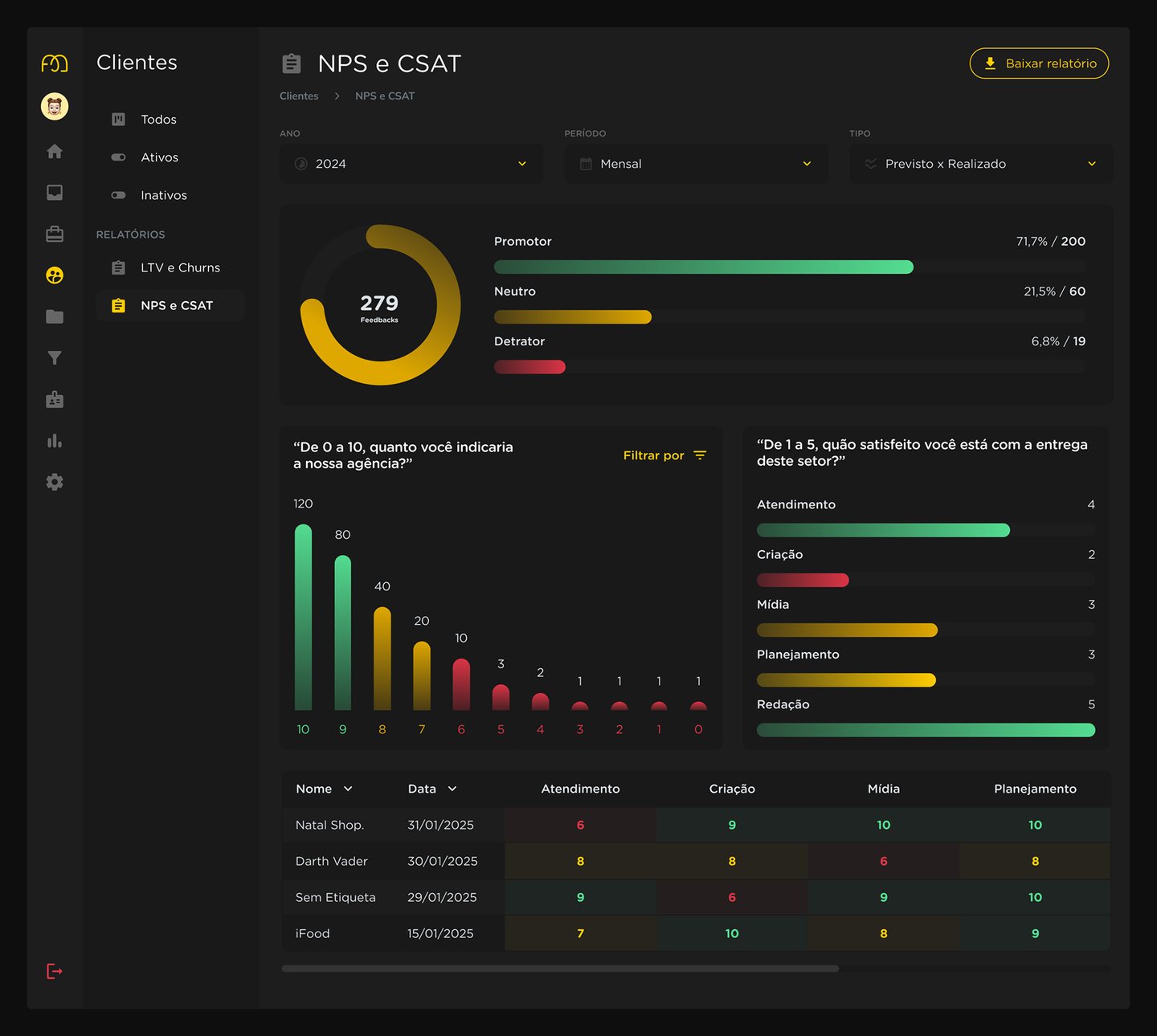Click Filtrar por on NPS chart
Viewport: 1157px width, 1036px height.
[664, 455]
